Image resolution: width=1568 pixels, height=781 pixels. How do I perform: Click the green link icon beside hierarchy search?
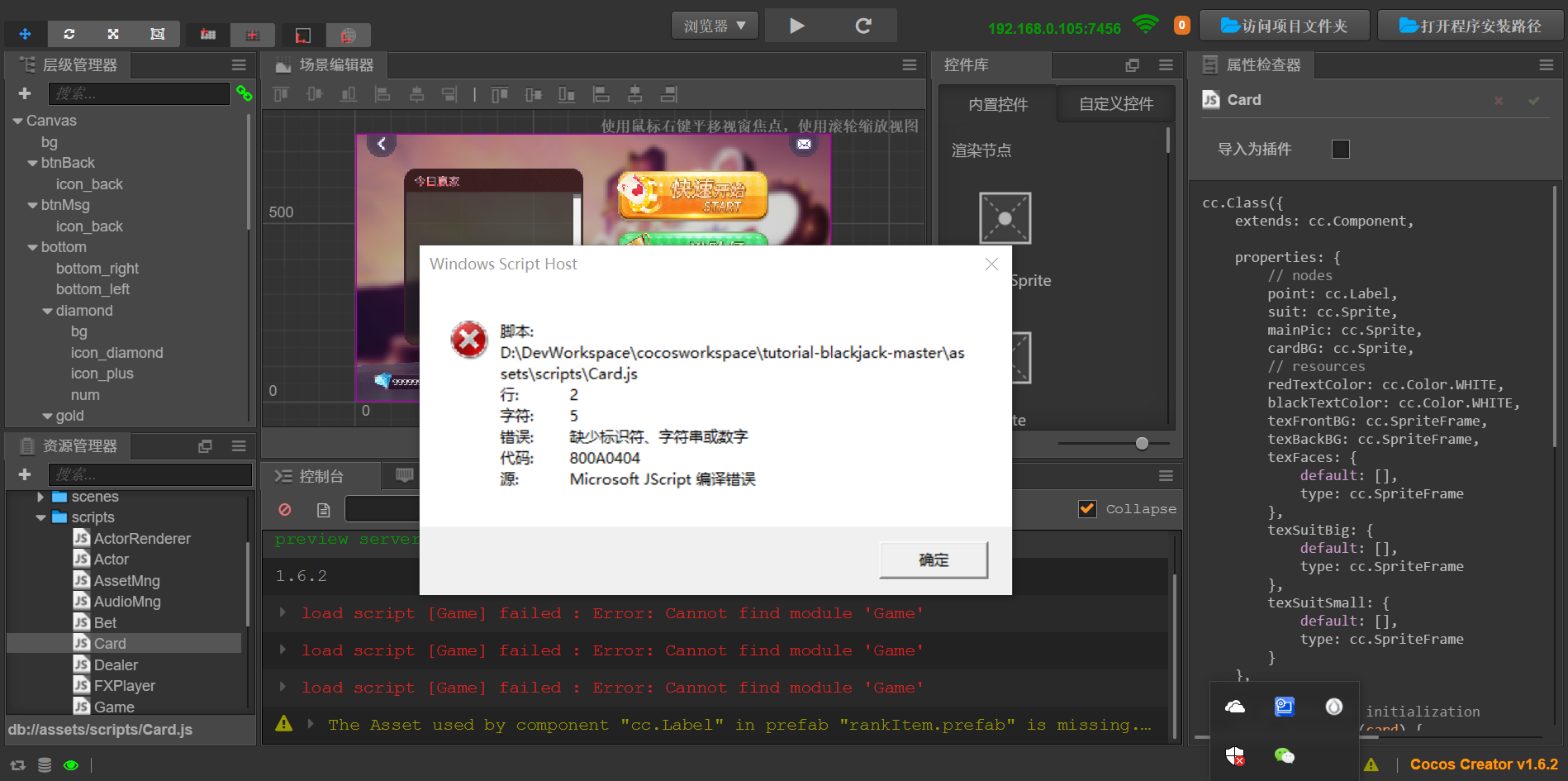pyautogui.click(x=244, y=93)
